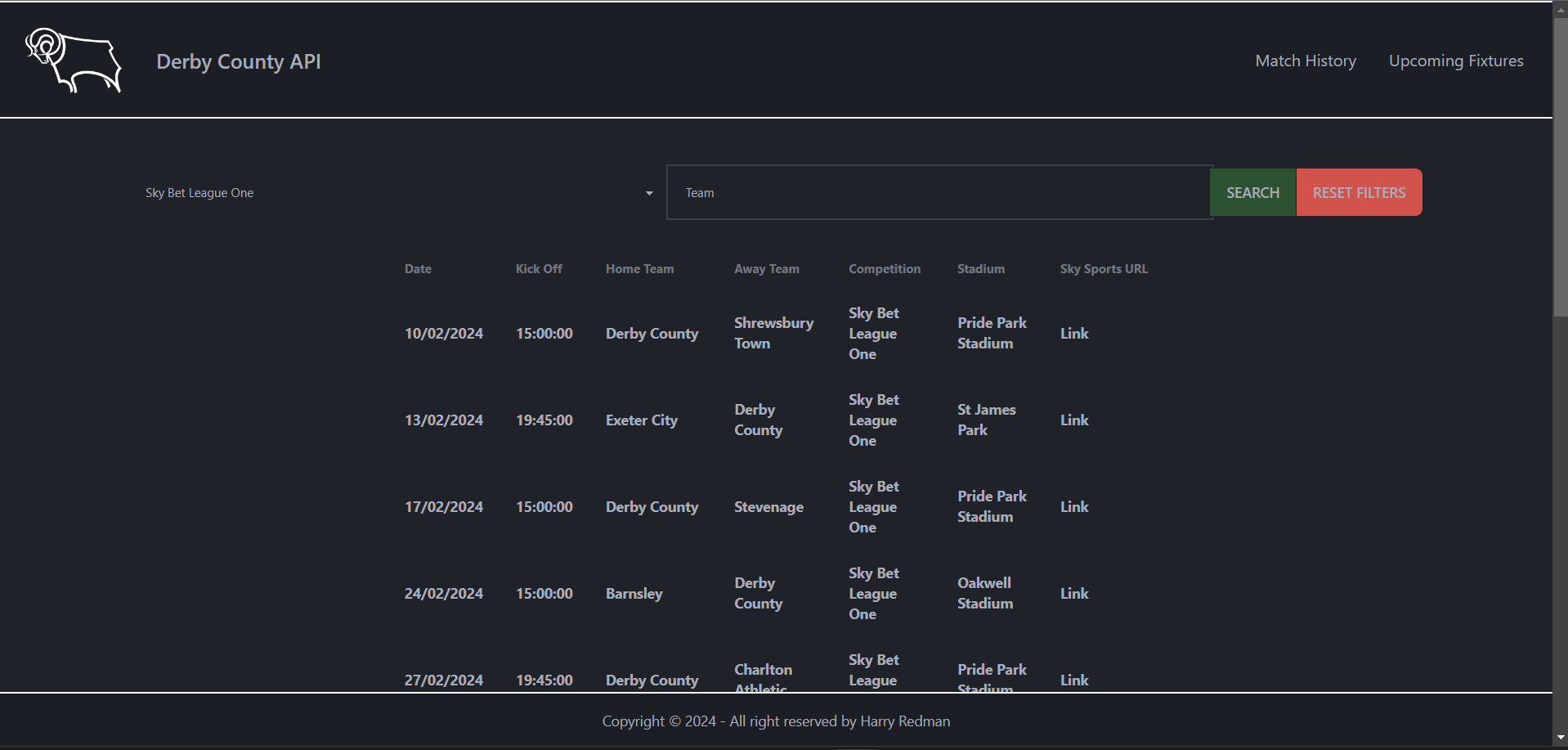This screenshot has height=750, width=1568.
Task: Go to Upcoming Fixtures page
Action: (1456, 61)
